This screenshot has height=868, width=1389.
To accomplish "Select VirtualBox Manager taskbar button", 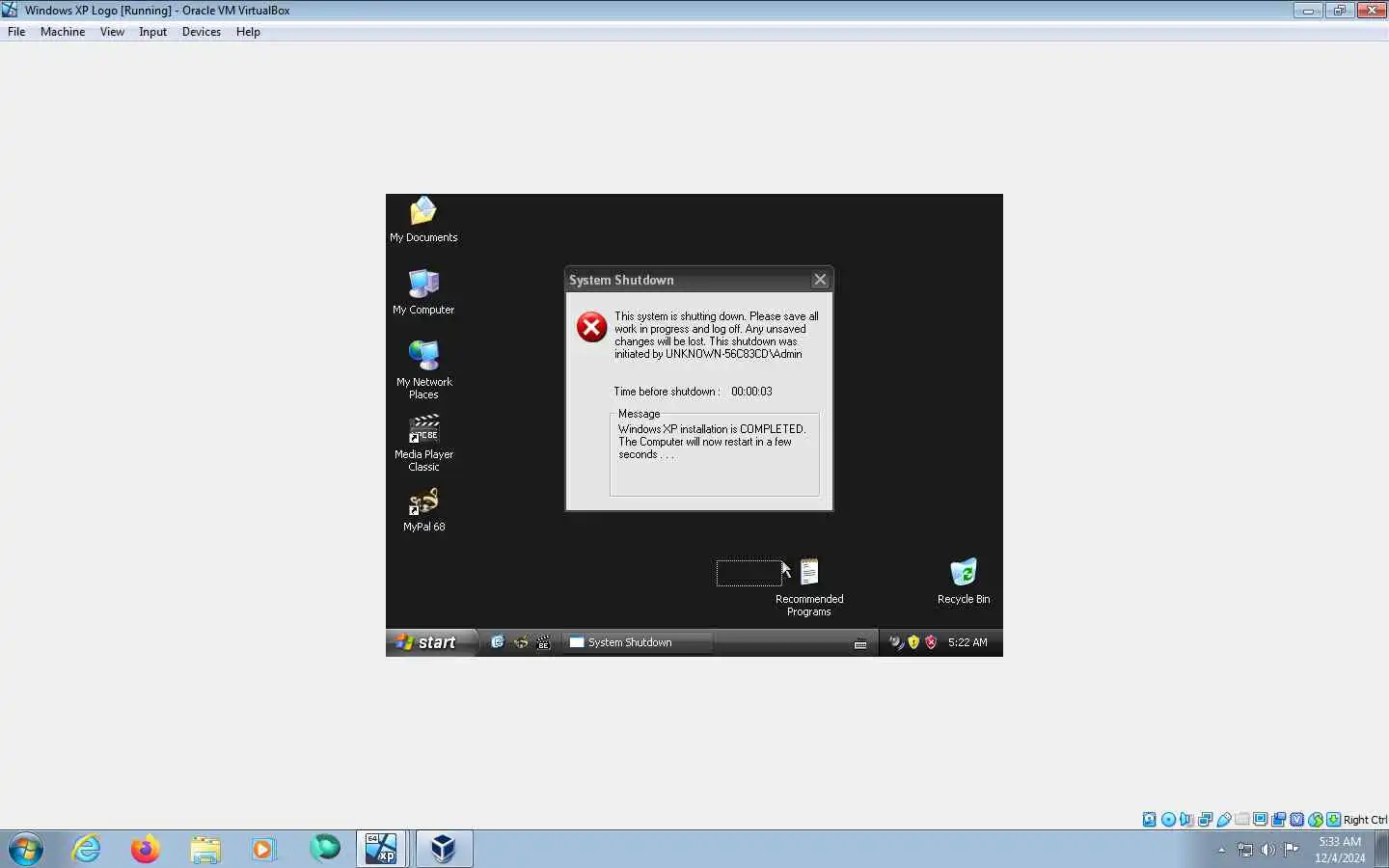I will 444,849.
